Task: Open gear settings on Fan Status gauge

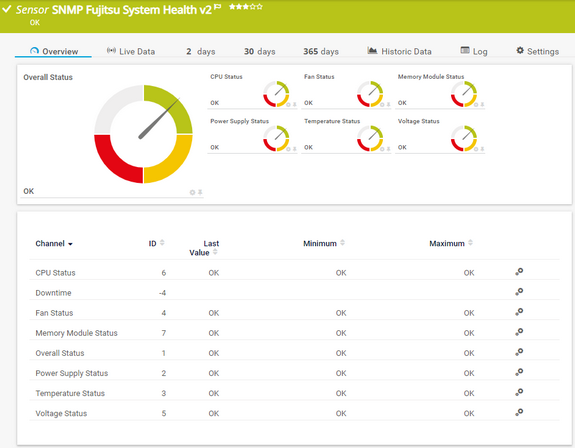Action: tap(382, 104)
